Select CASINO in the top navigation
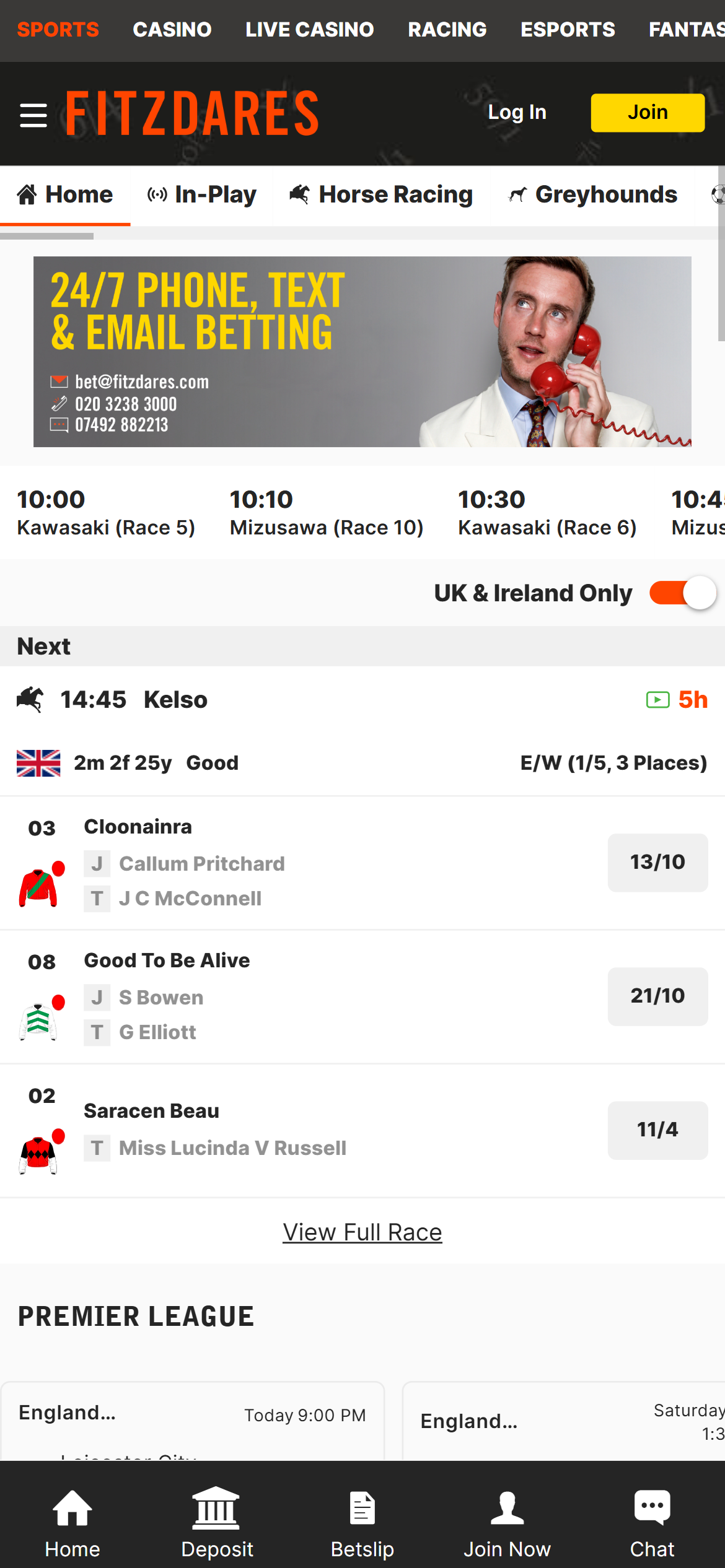 click(172, 29)
